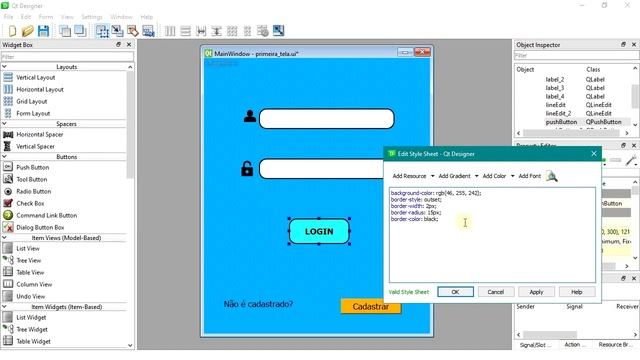Collapse the Spacers category in Widget Box

(4, 124)
